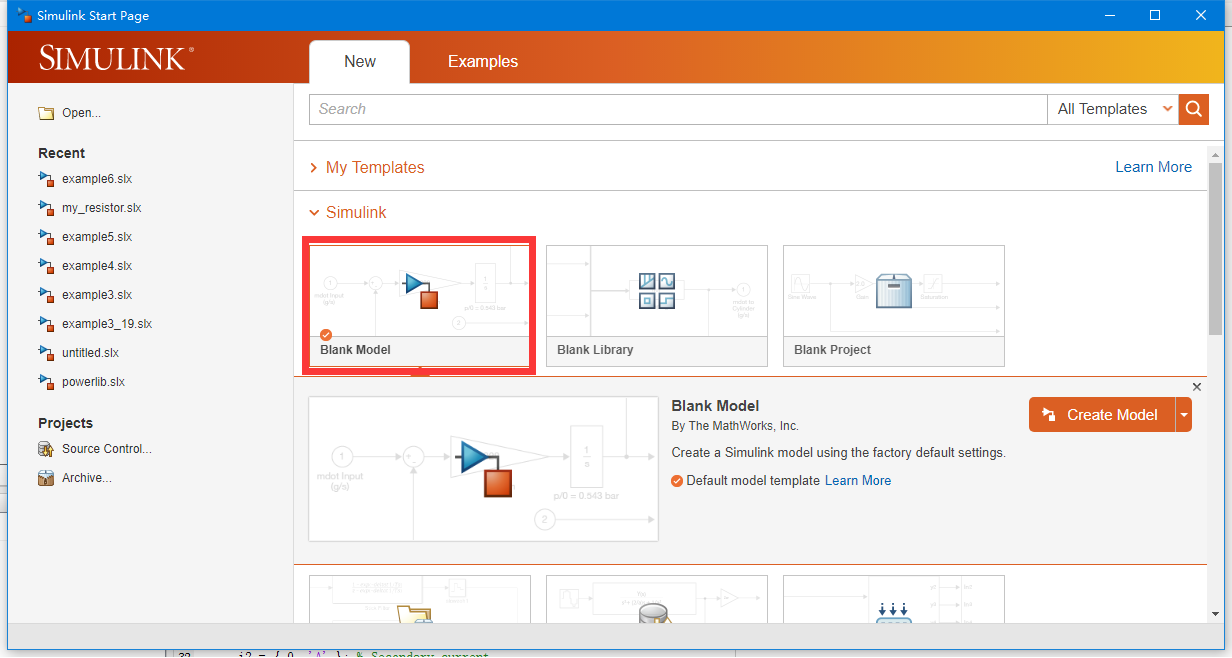Open recent file example3_19.slx

click(107, 324)
